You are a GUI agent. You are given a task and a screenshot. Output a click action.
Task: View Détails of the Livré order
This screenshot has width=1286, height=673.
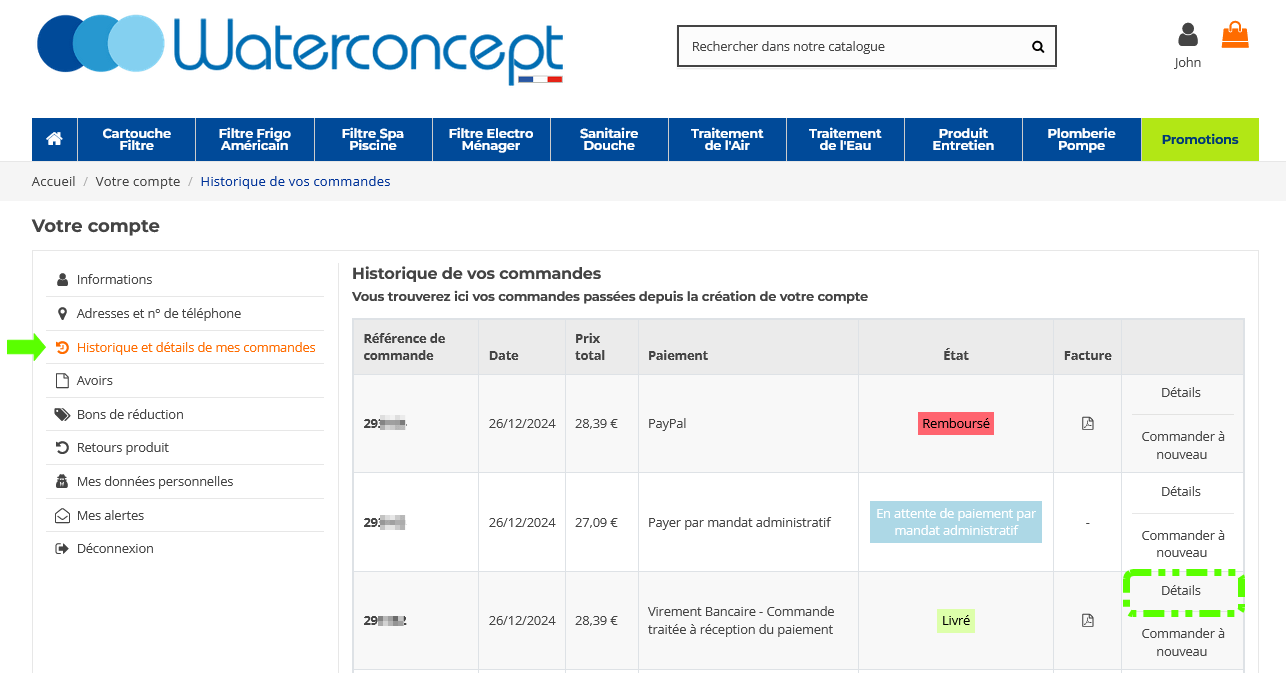1181,591
